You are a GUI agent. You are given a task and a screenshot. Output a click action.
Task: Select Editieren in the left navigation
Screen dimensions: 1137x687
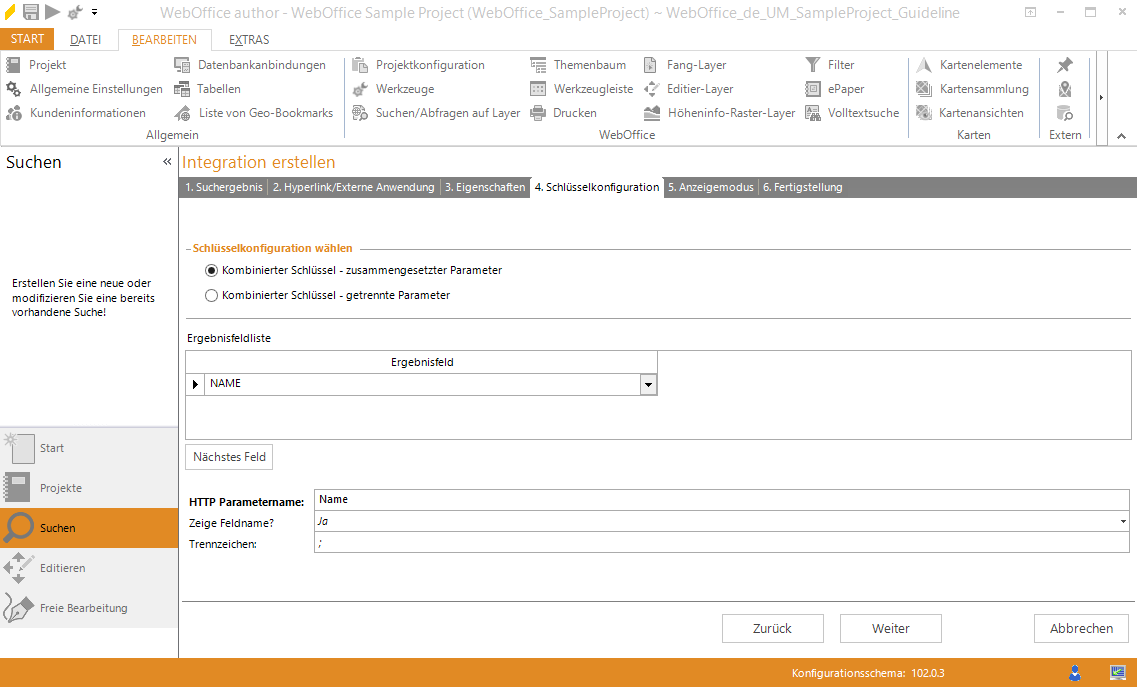coord(62,568)
